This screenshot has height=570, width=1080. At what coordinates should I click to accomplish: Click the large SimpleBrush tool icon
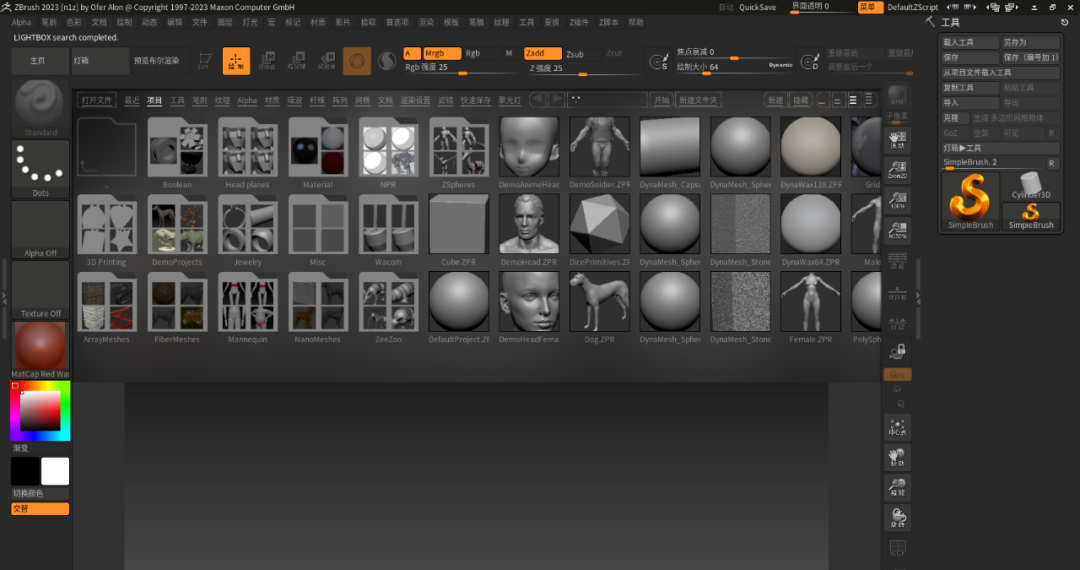(970, 199)
